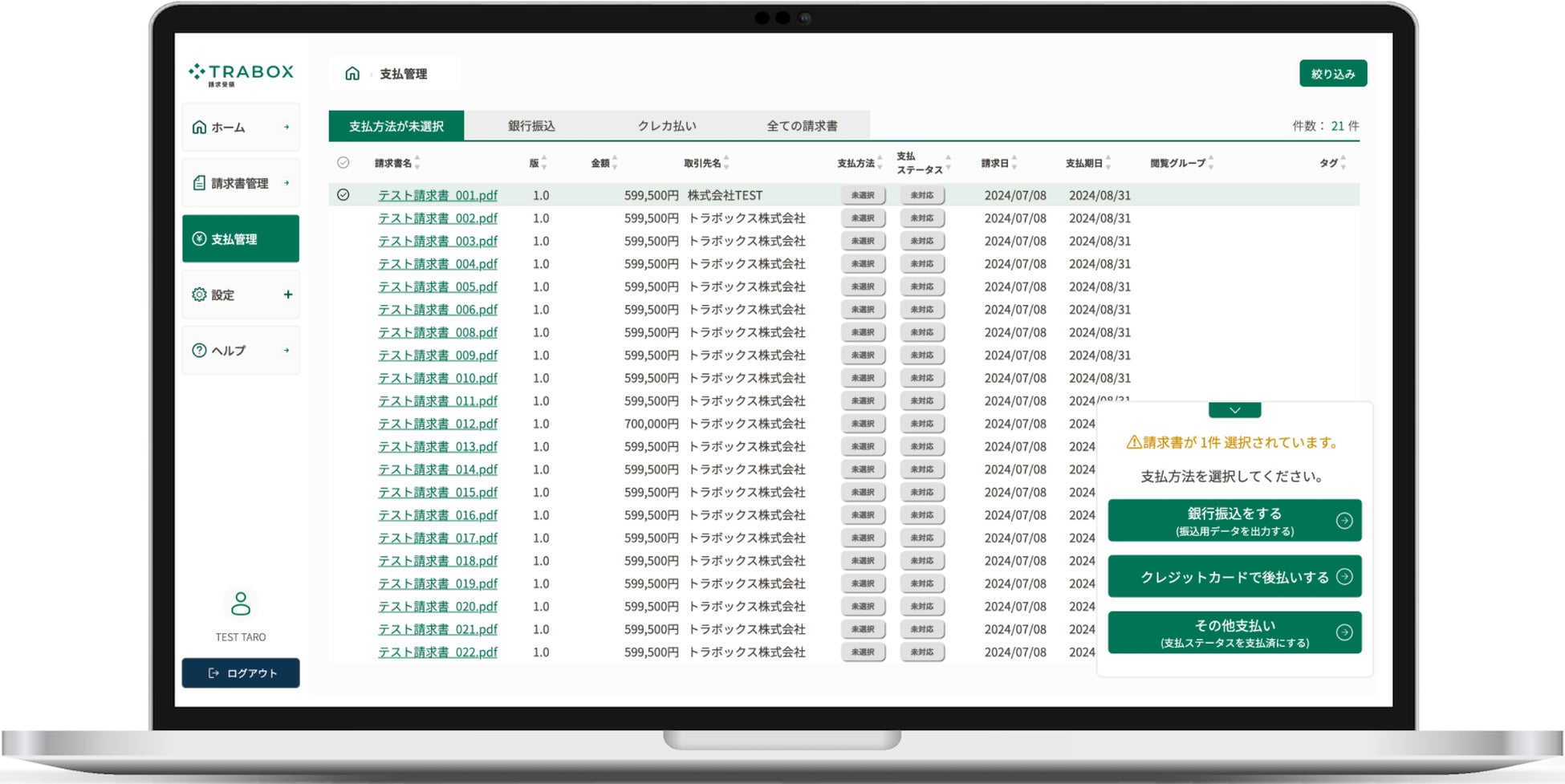Click the TRABOX logo
This screenshot has height=784, width=1565.
(x=241, y=74)
